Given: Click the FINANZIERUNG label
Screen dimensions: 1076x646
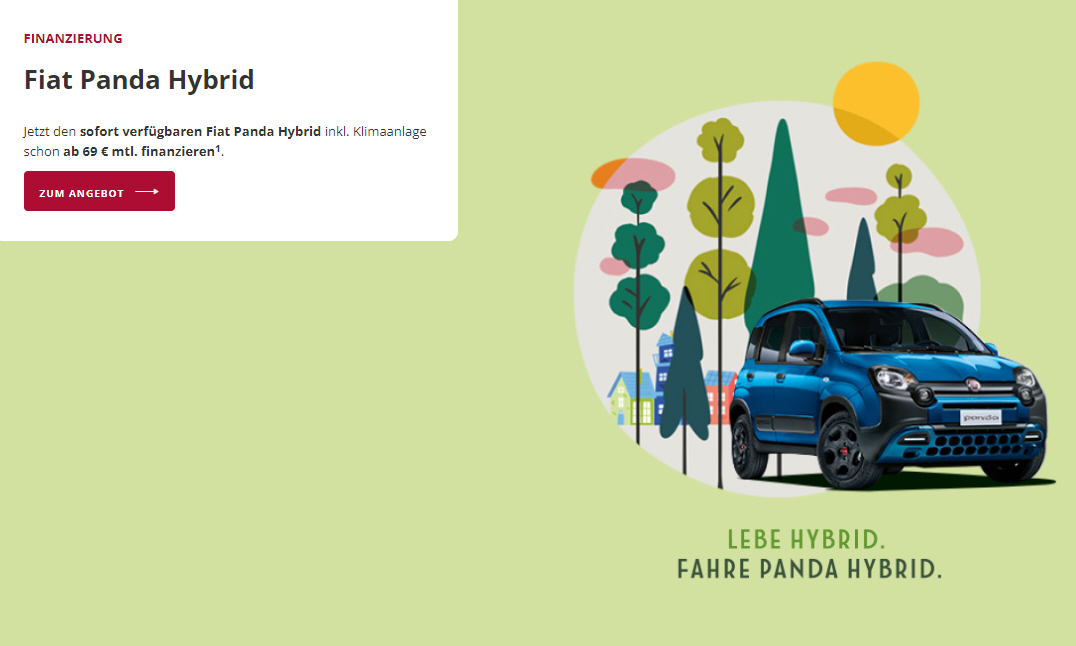Looking at the screenshot, I should tap(73, 38).
